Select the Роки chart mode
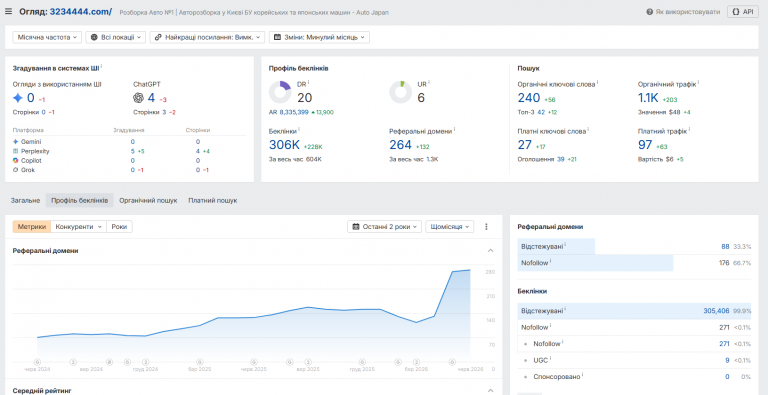 [x=120, y=227]
